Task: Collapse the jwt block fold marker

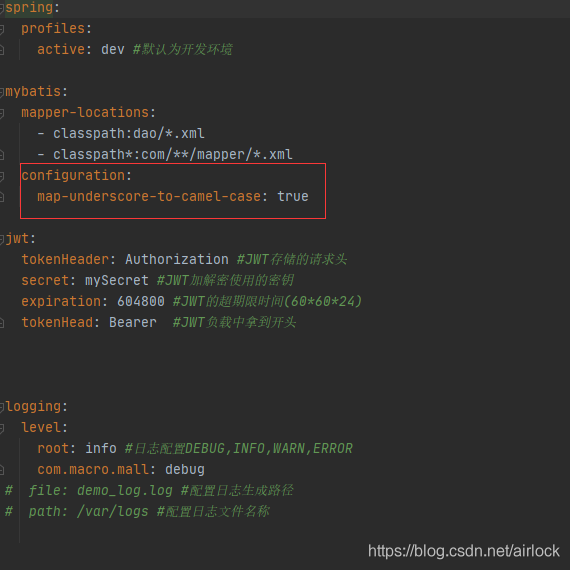Action: [x=1, y=239]
